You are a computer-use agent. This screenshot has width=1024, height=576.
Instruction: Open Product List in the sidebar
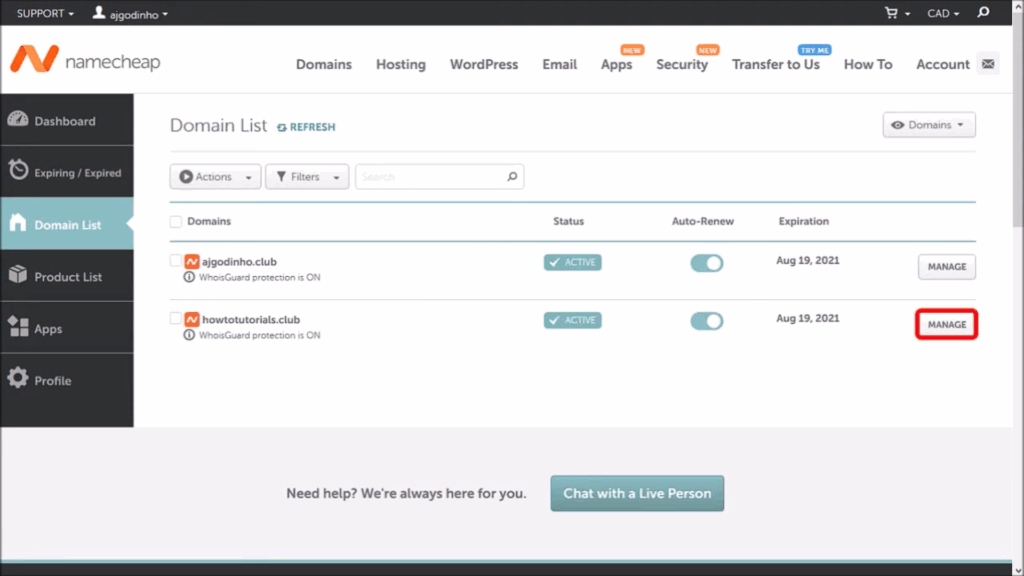(66, 277)
